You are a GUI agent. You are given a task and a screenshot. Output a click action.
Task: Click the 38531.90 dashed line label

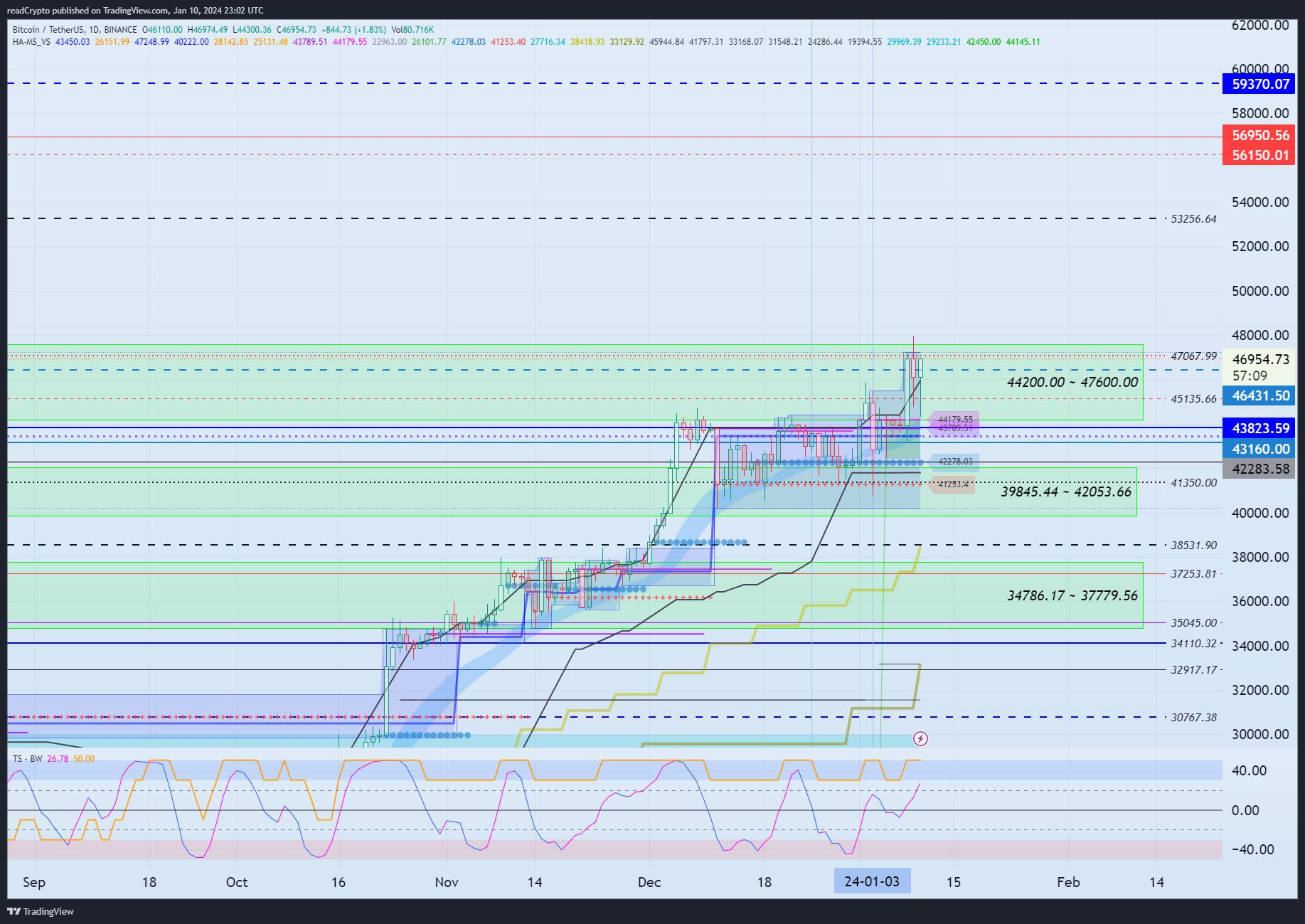click(x=1193, y=546)
